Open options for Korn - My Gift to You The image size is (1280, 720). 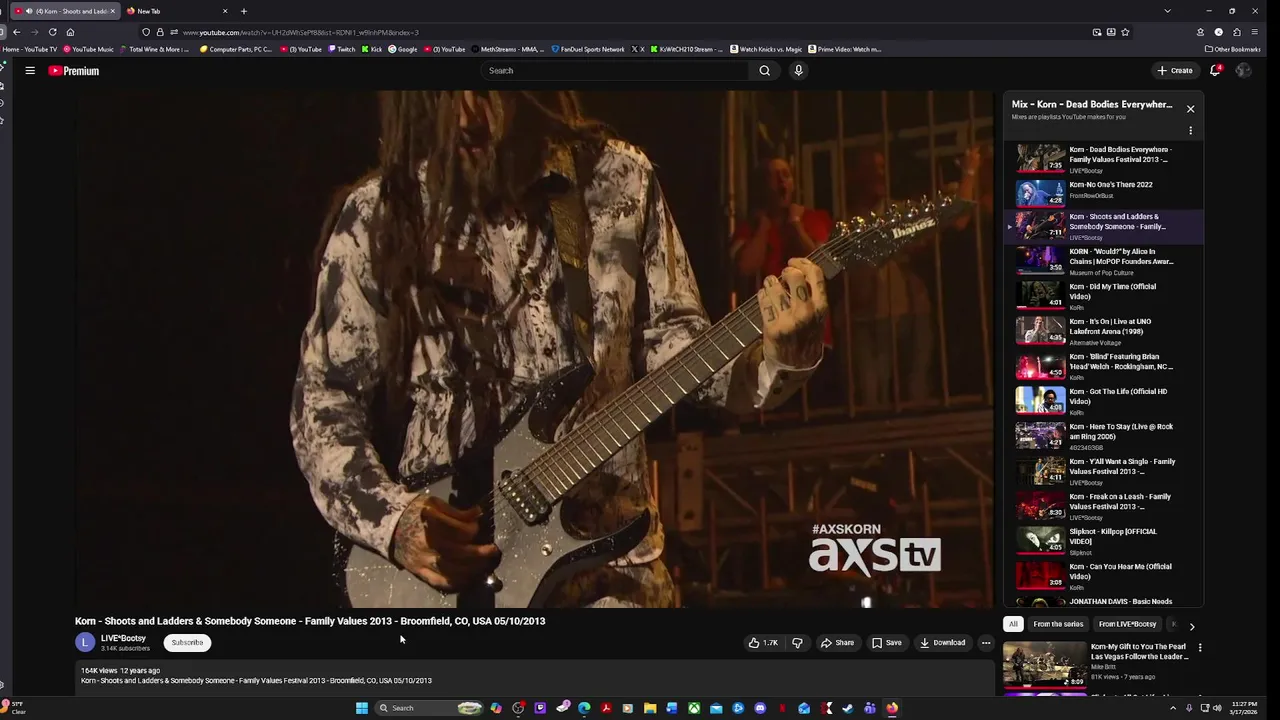1200,648
